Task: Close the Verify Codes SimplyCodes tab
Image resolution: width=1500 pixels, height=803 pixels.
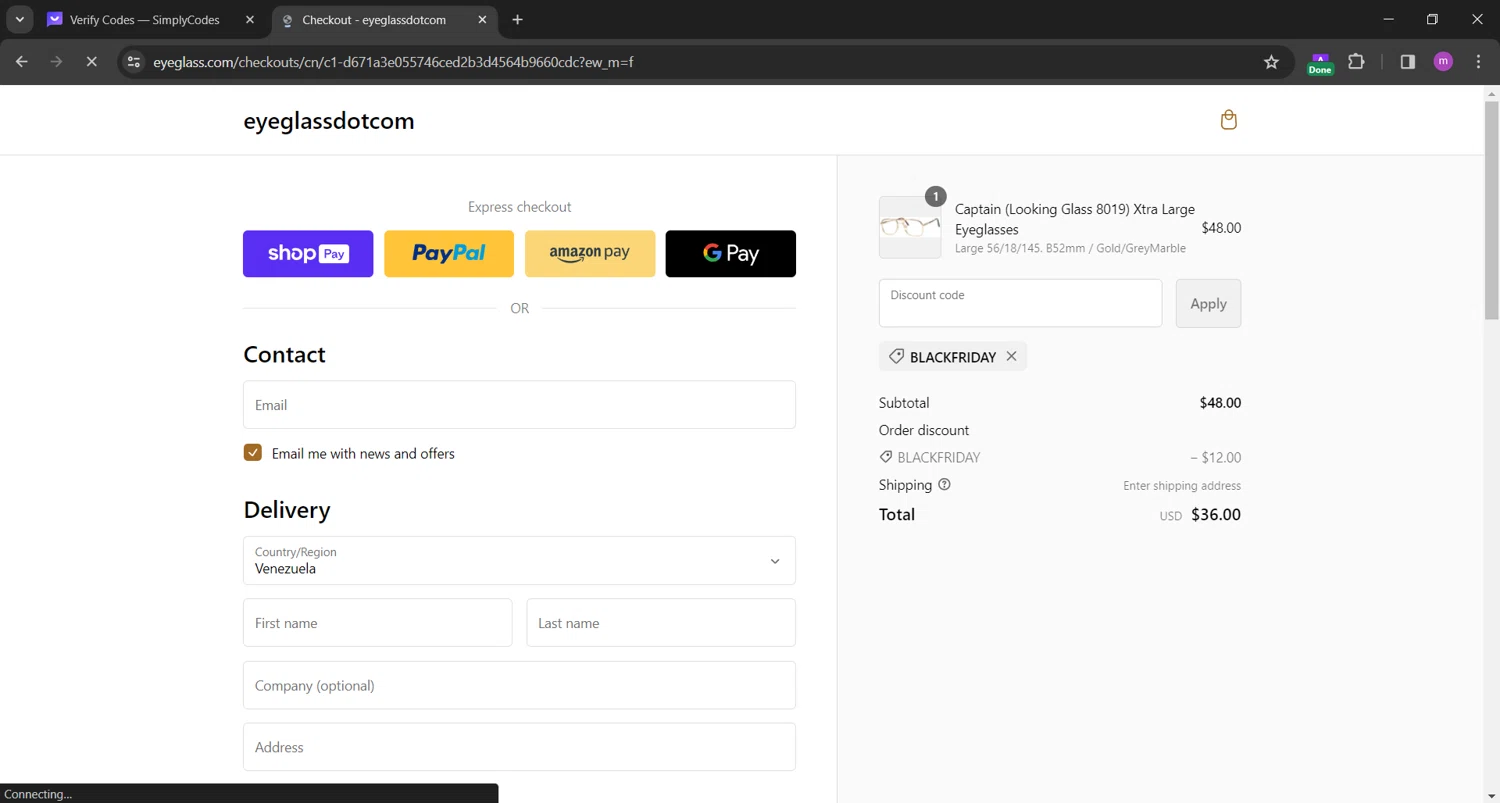Action: pos(250,20)
